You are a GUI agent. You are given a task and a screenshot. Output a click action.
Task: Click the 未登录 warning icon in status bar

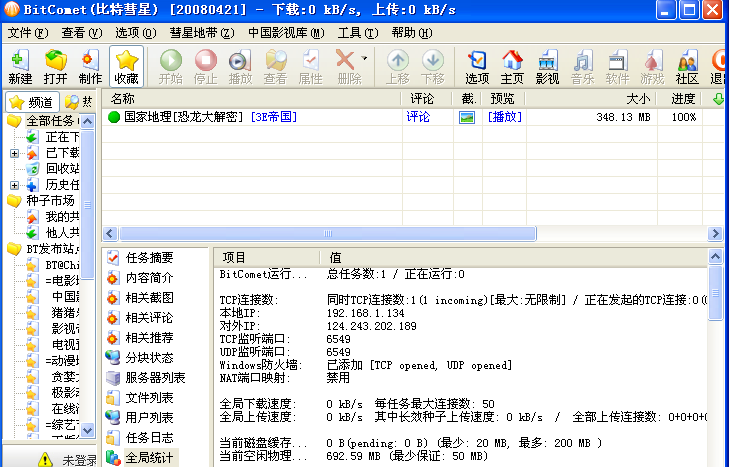point(45,460)
